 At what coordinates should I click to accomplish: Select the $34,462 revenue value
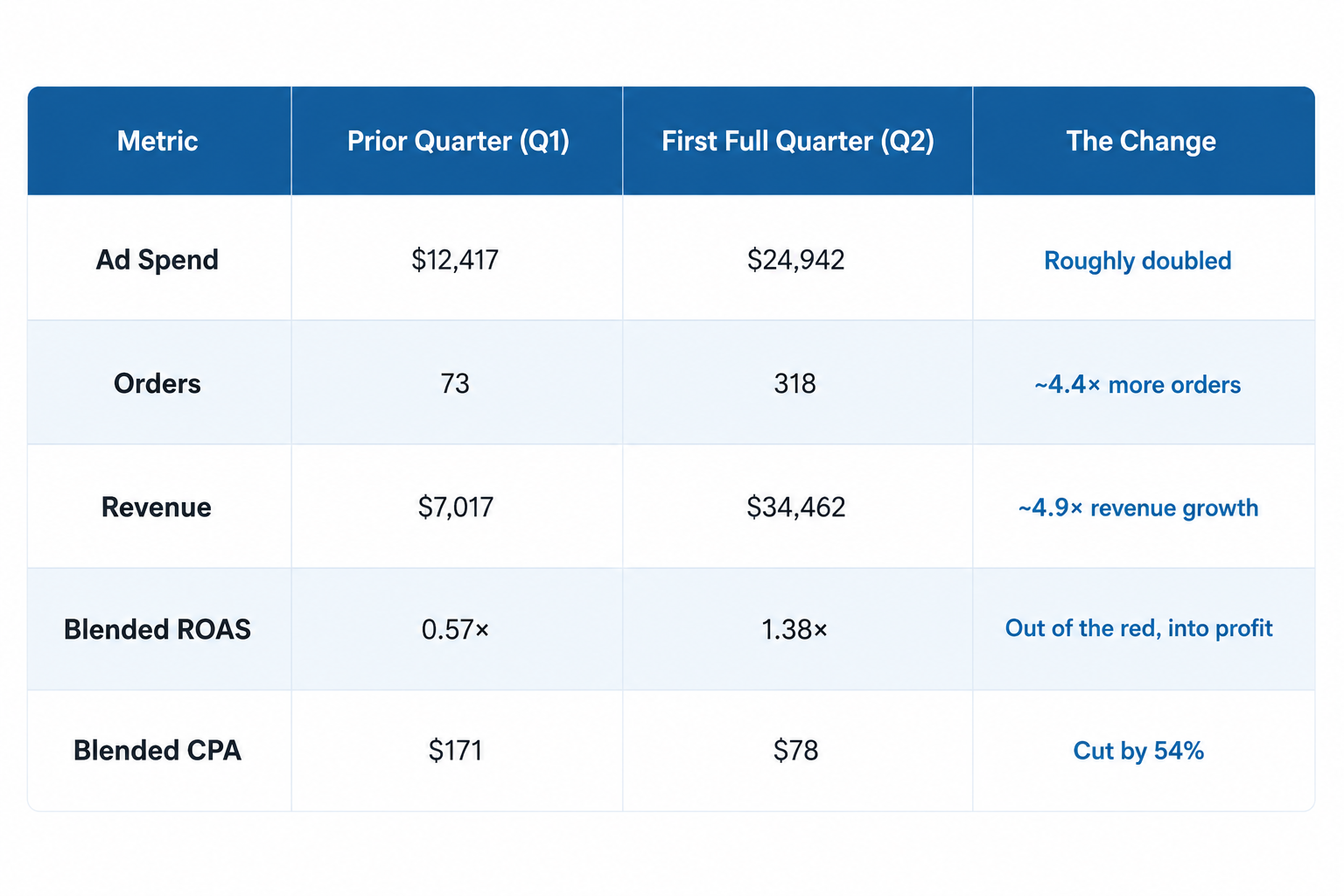pyautogui.click(x=795, y=507)
